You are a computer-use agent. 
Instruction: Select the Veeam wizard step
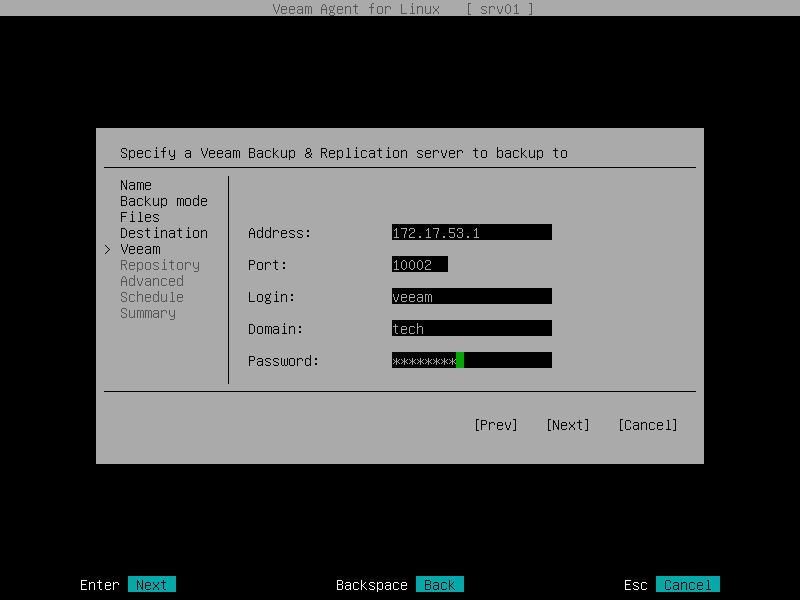click(140, 249)
